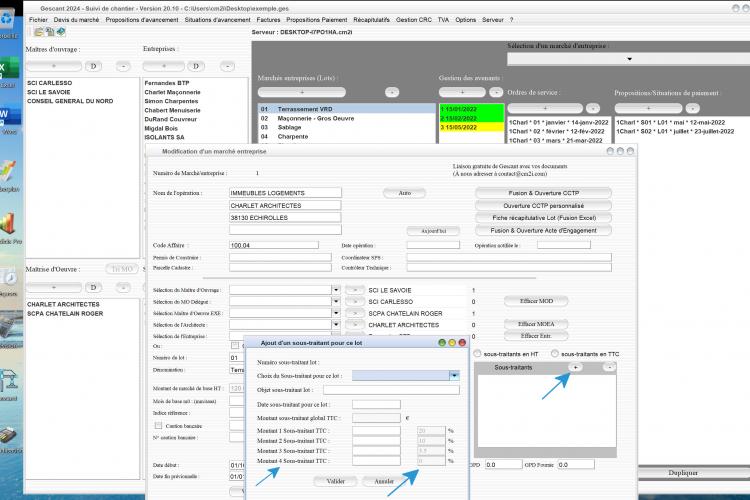Screen dimensions: 750x500
Task: Click the documents copy icon in the toolbar
Action: pos(50,32)
